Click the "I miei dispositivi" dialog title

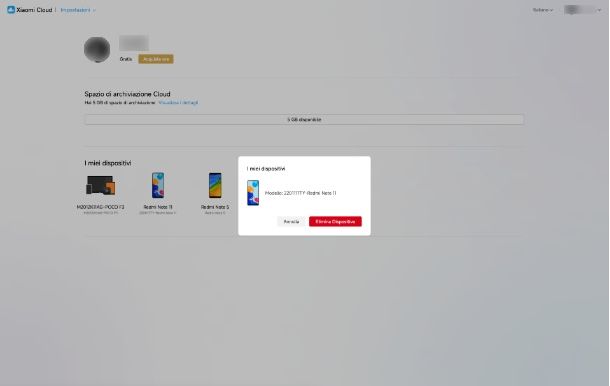coord(266,168)
